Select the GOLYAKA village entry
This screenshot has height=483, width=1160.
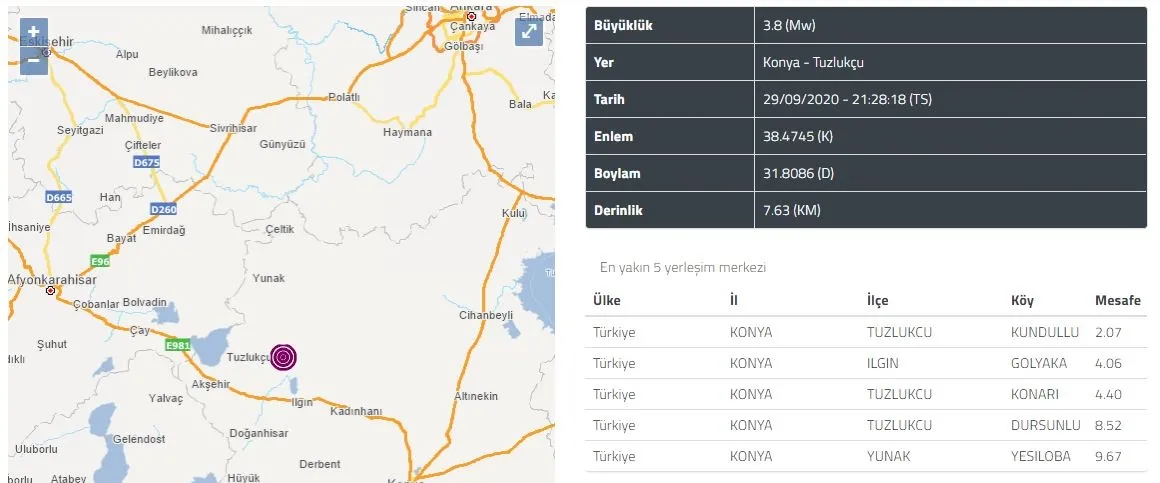point(1039,363)
